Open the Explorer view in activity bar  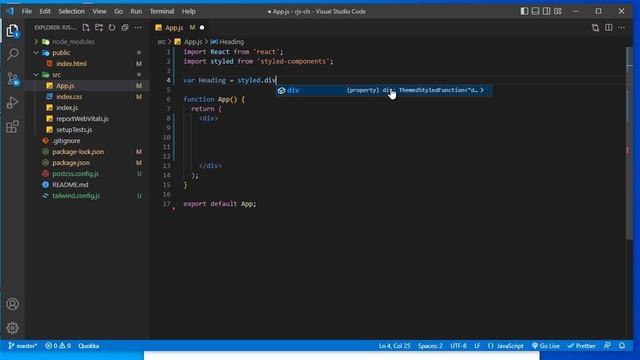pyautogui.click(x=12, y=30)
